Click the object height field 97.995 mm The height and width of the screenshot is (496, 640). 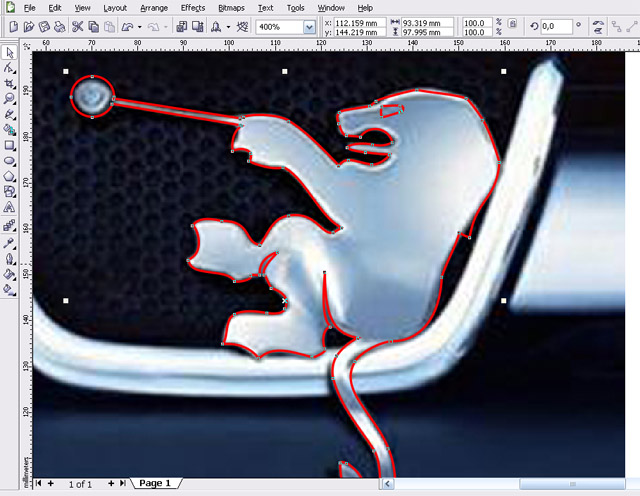point(427,32)
